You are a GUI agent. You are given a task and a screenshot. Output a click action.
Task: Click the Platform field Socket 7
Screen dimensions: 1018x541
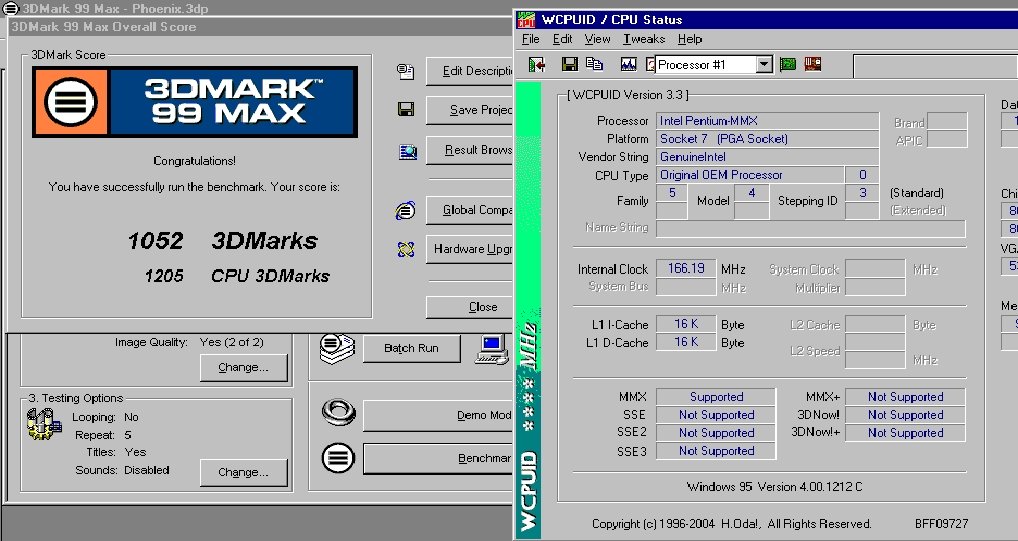(768, 139)
